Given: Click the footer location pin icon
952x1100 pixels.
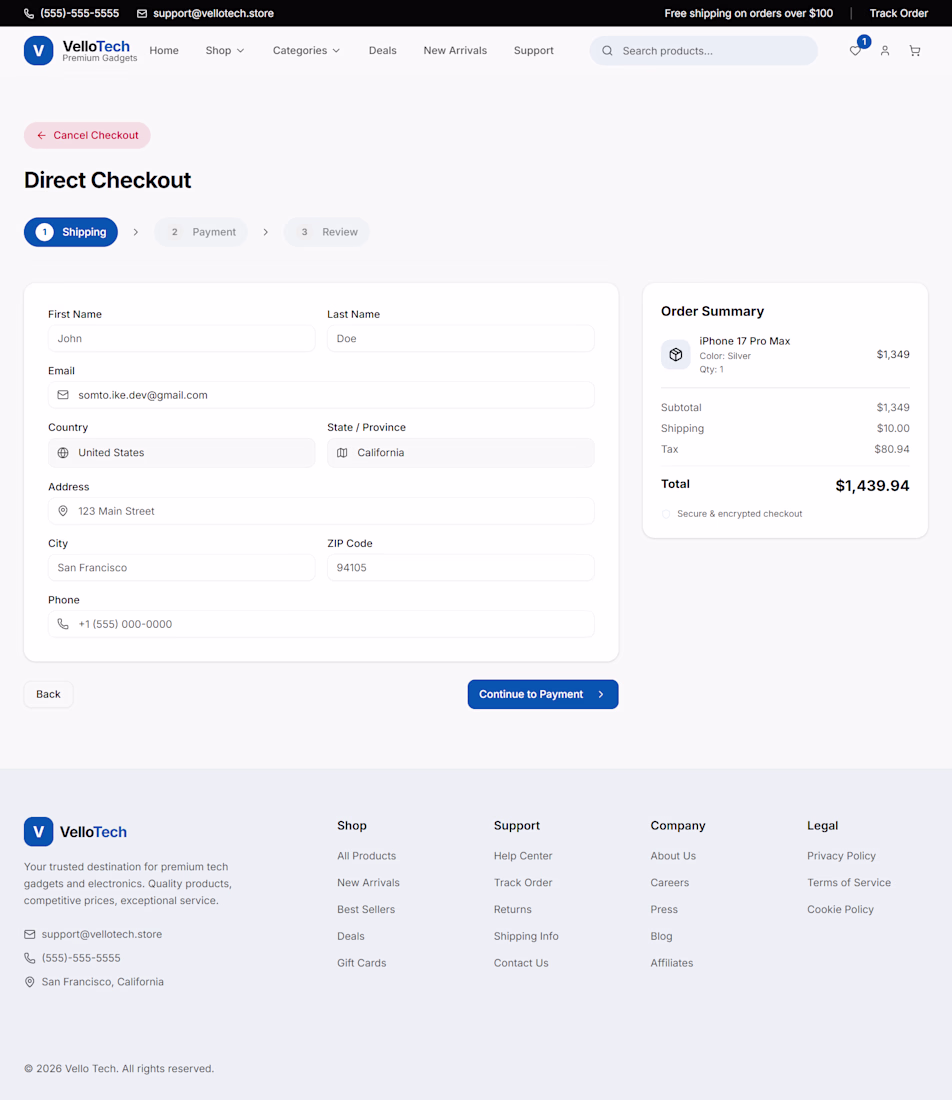Looking at the screenshot, I should [29, 981].
